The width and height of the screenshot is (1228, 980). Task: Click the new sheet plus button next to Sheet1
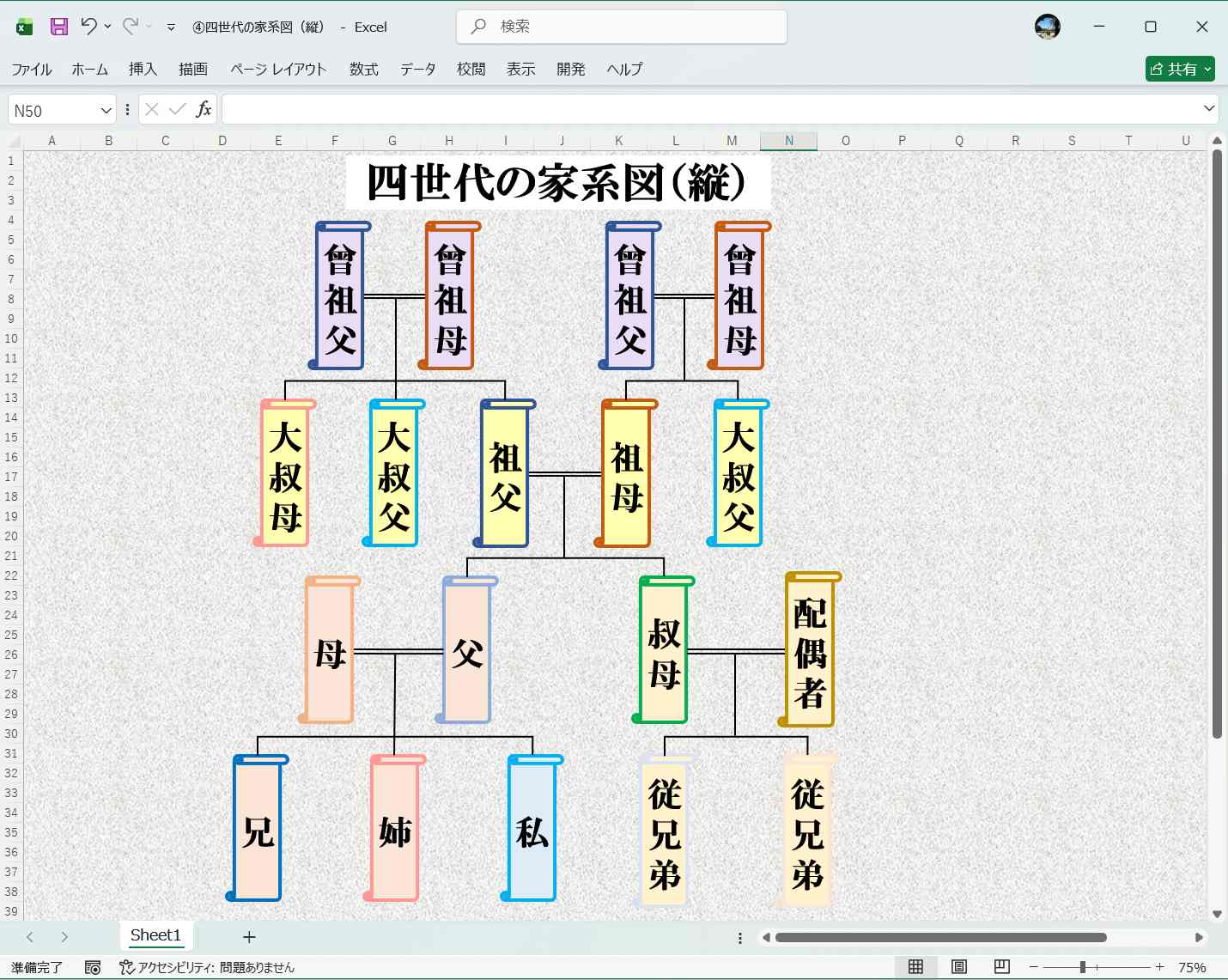click(249, 936)
